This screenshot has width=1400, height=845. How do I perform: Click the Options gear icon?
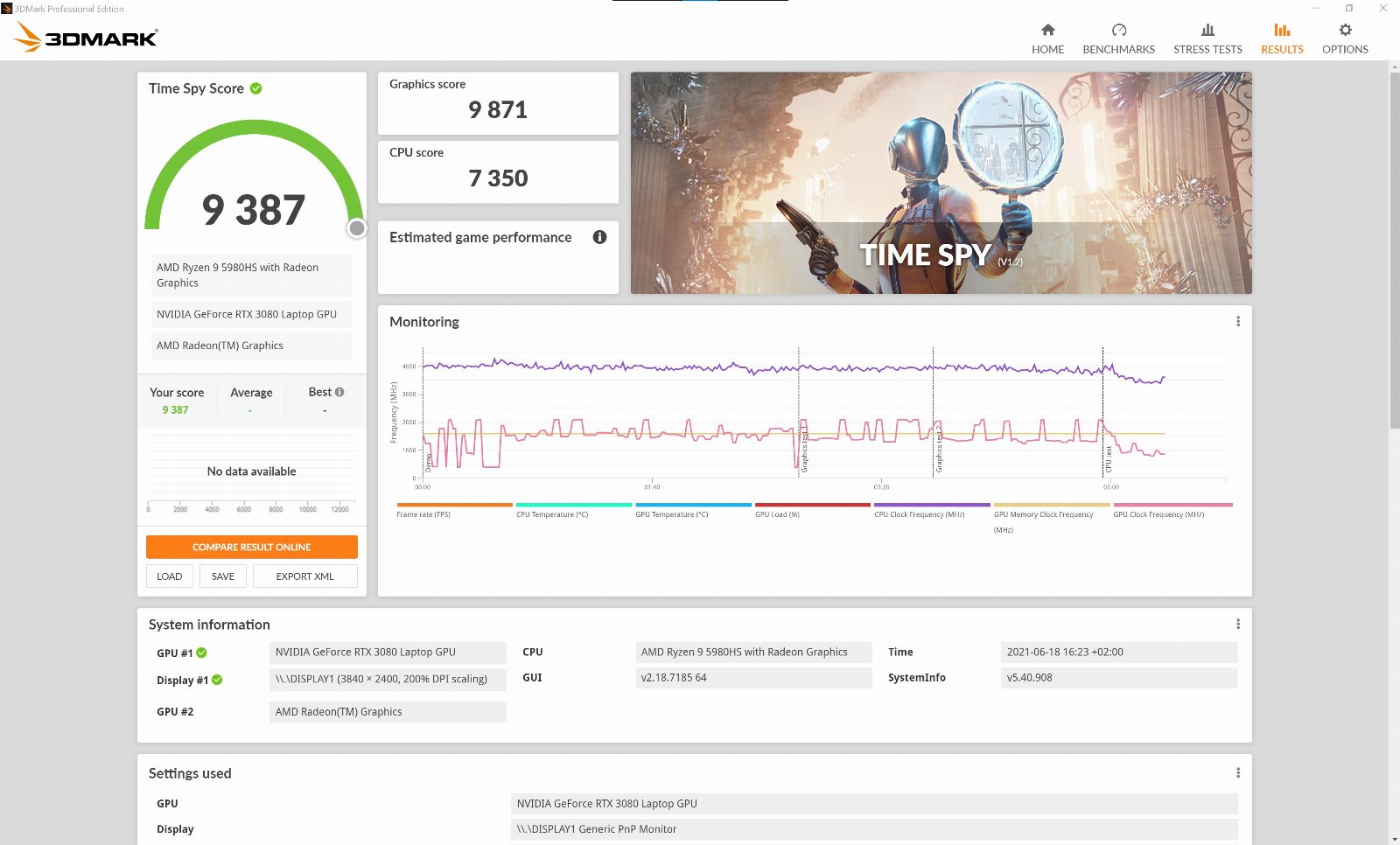pos(1345,30)
